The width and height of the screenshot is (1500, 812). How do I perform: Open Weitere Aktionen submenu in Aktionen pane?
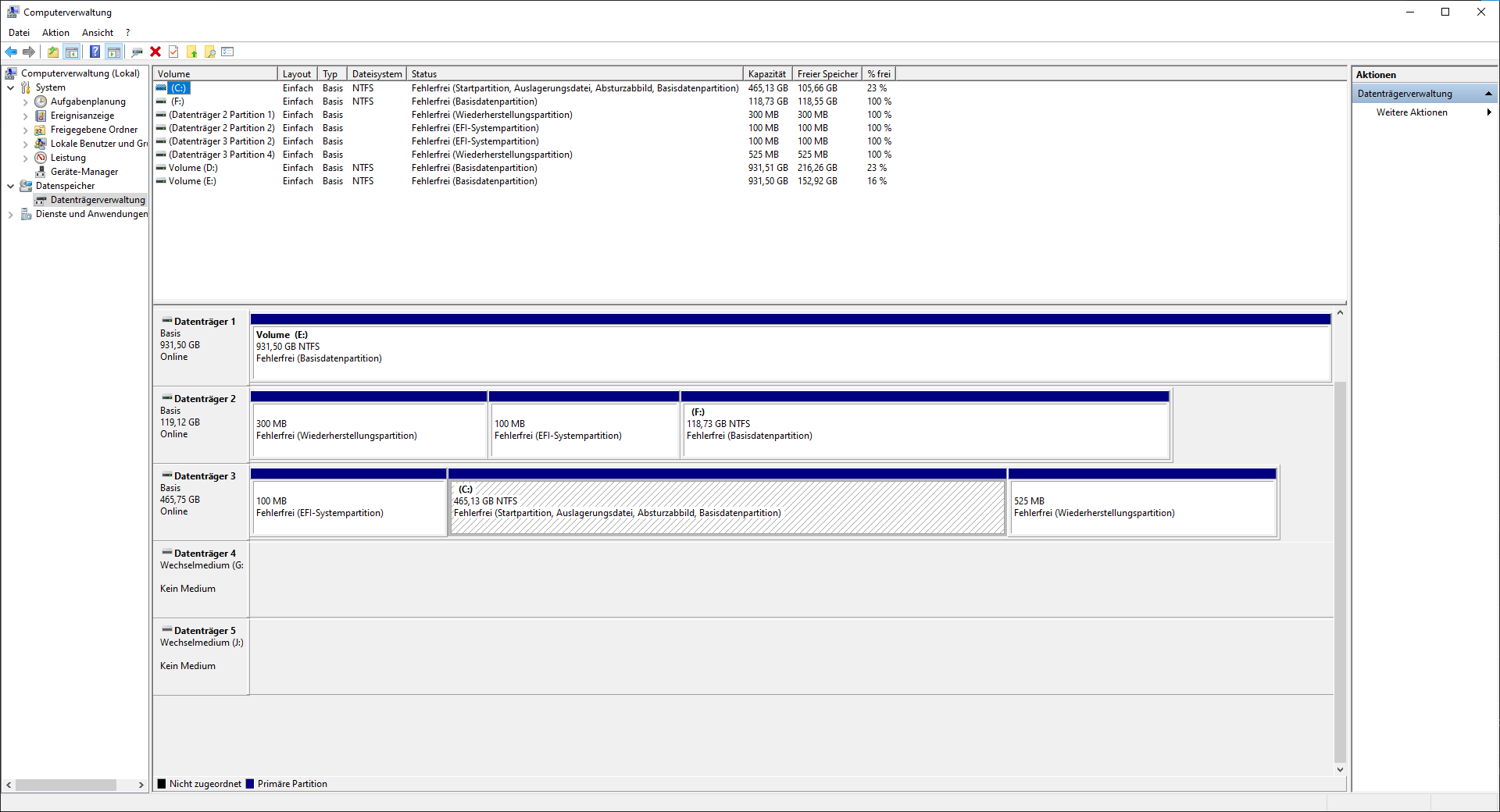coord(1425,112)
